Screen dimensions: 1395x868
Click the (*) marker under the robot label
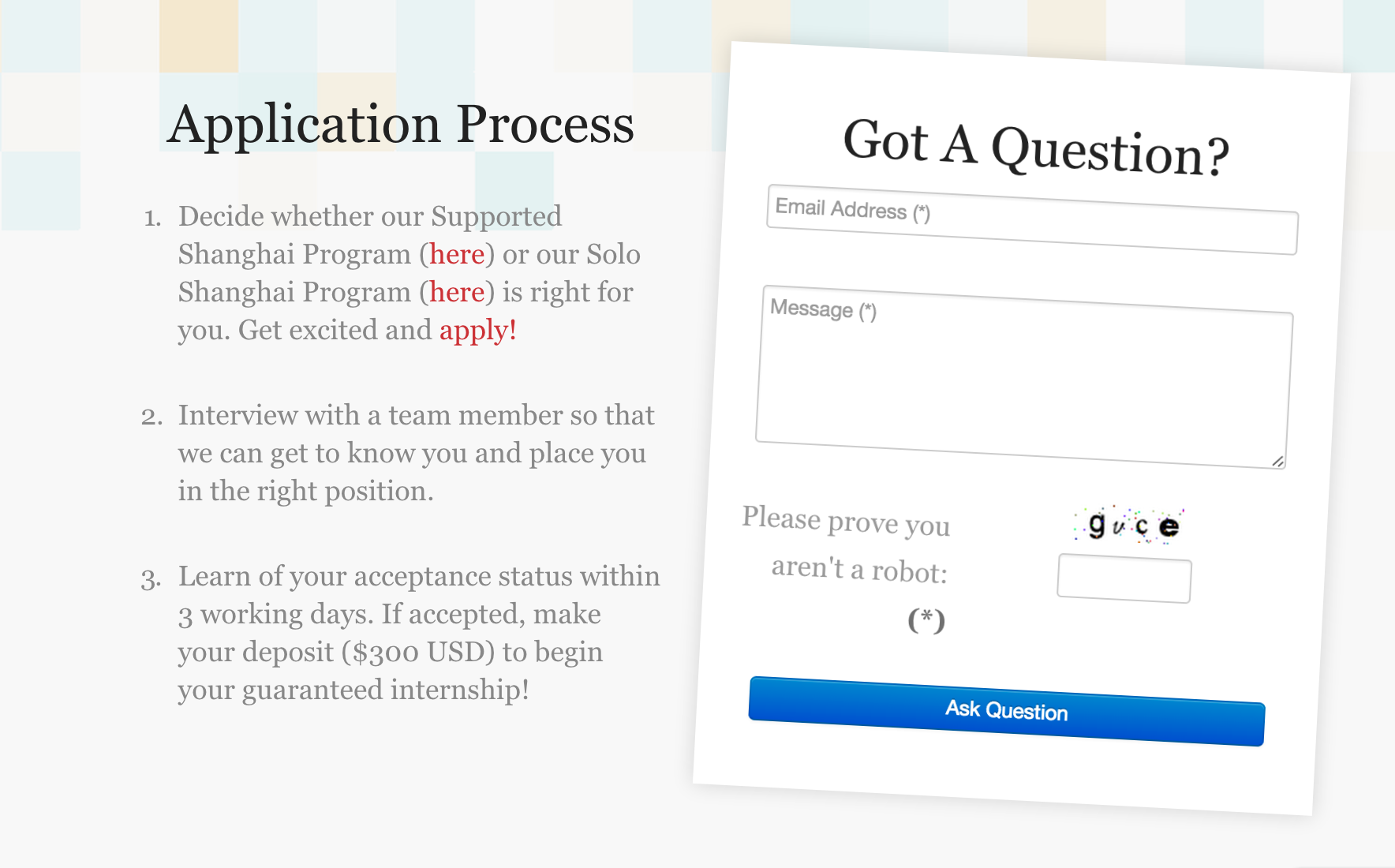click(x=926, y=620)
